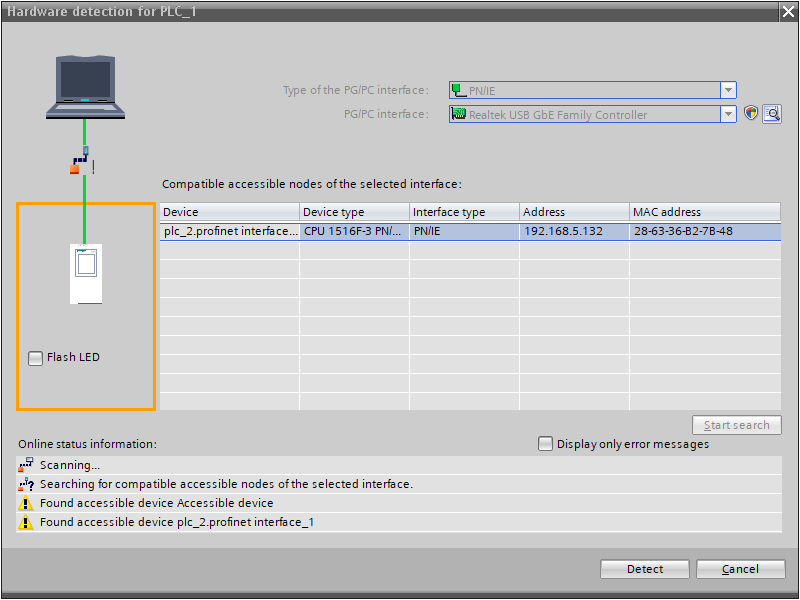Click address 192.168.5.132 cell
The height and width of the screenshot is (600, 800).
(x=574, y=231)
